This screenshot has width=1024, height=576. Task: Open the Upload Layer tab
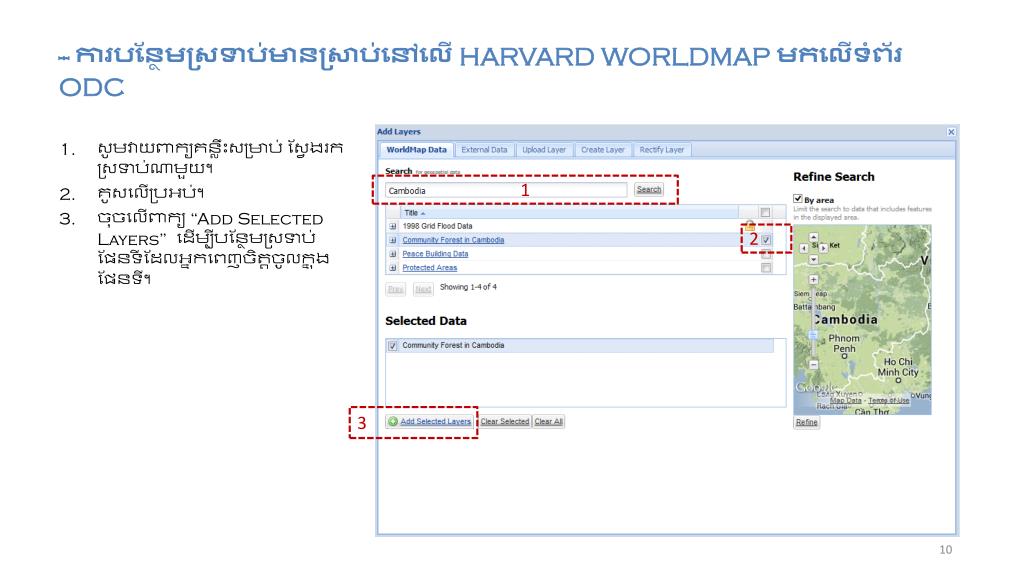pyautogui.click(x=544, y=150)
